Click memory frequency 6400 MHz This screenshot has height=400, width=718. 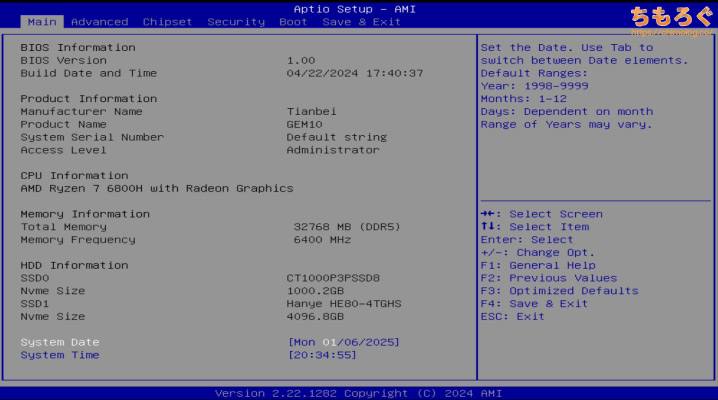pos(322,239)
